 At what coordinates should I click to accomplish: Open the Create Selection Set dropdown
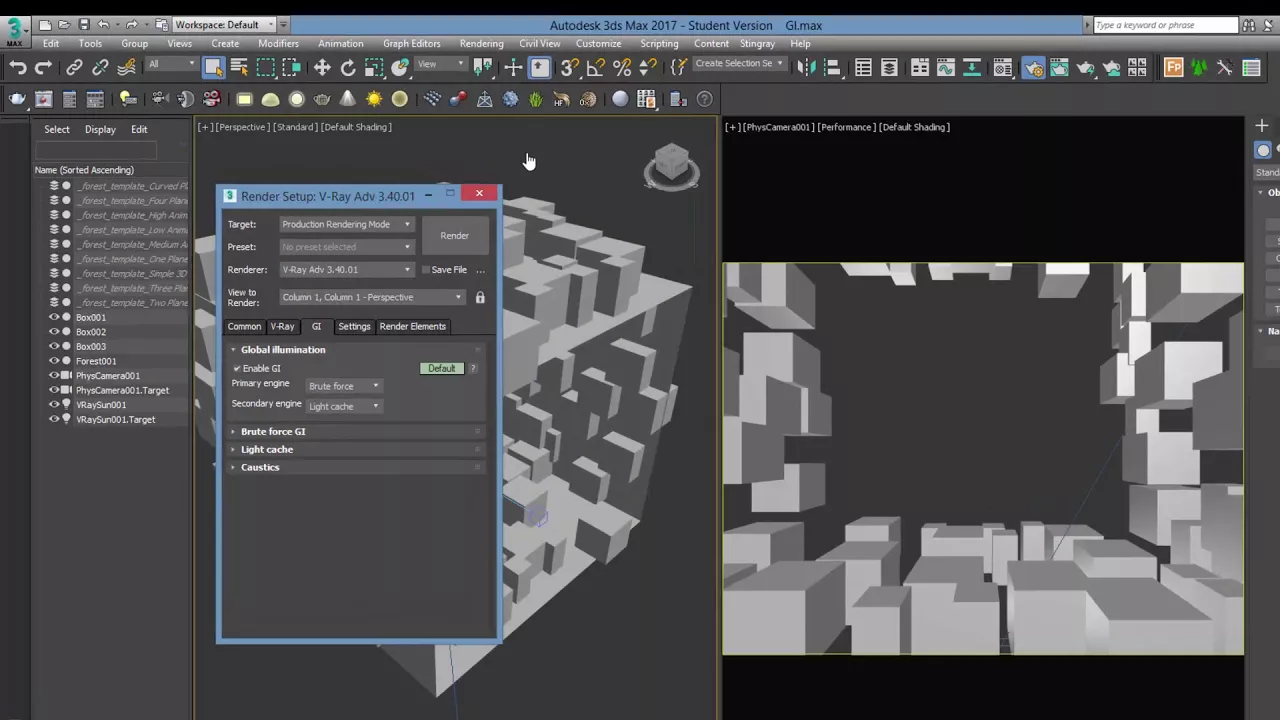point(739,64)
